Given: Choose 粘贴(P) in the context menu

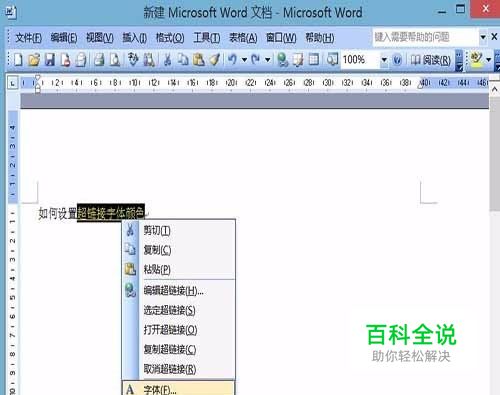Looking at the screenshot, I should (179, 269).
